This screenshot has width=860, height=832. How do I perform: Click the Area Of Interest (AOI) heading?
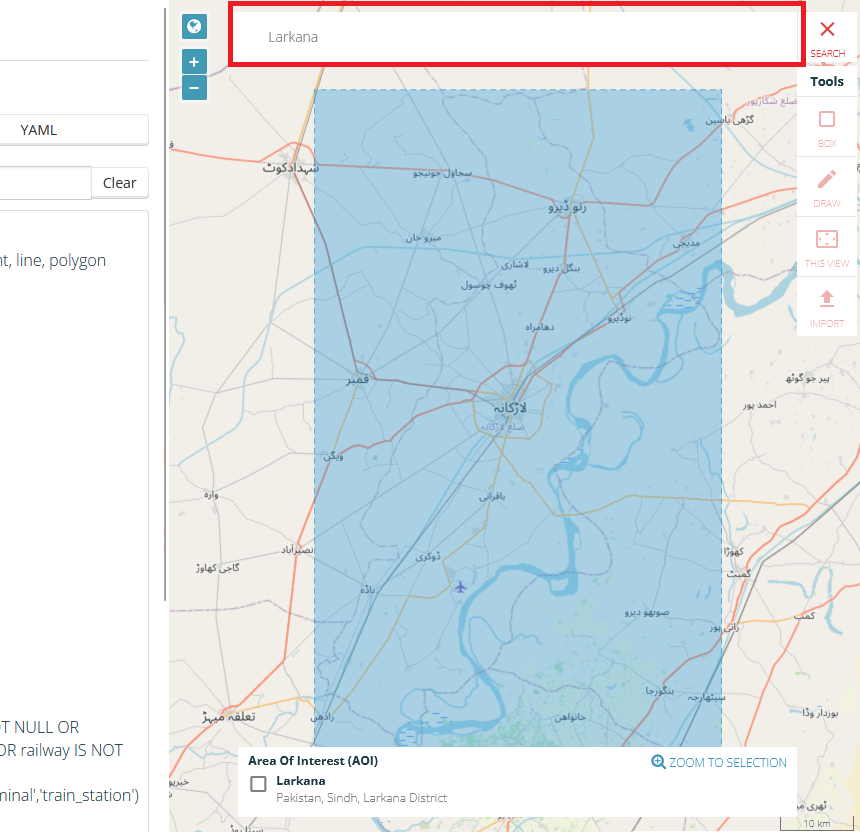pyautogui.click(x=313, y=761)
